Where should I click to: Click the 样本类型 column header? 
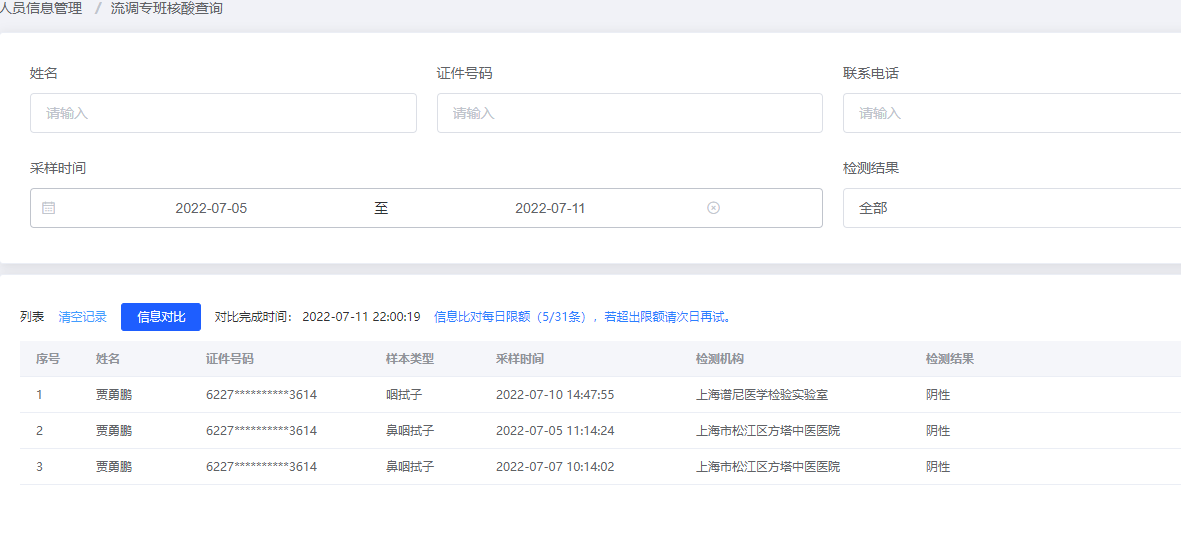410,359
